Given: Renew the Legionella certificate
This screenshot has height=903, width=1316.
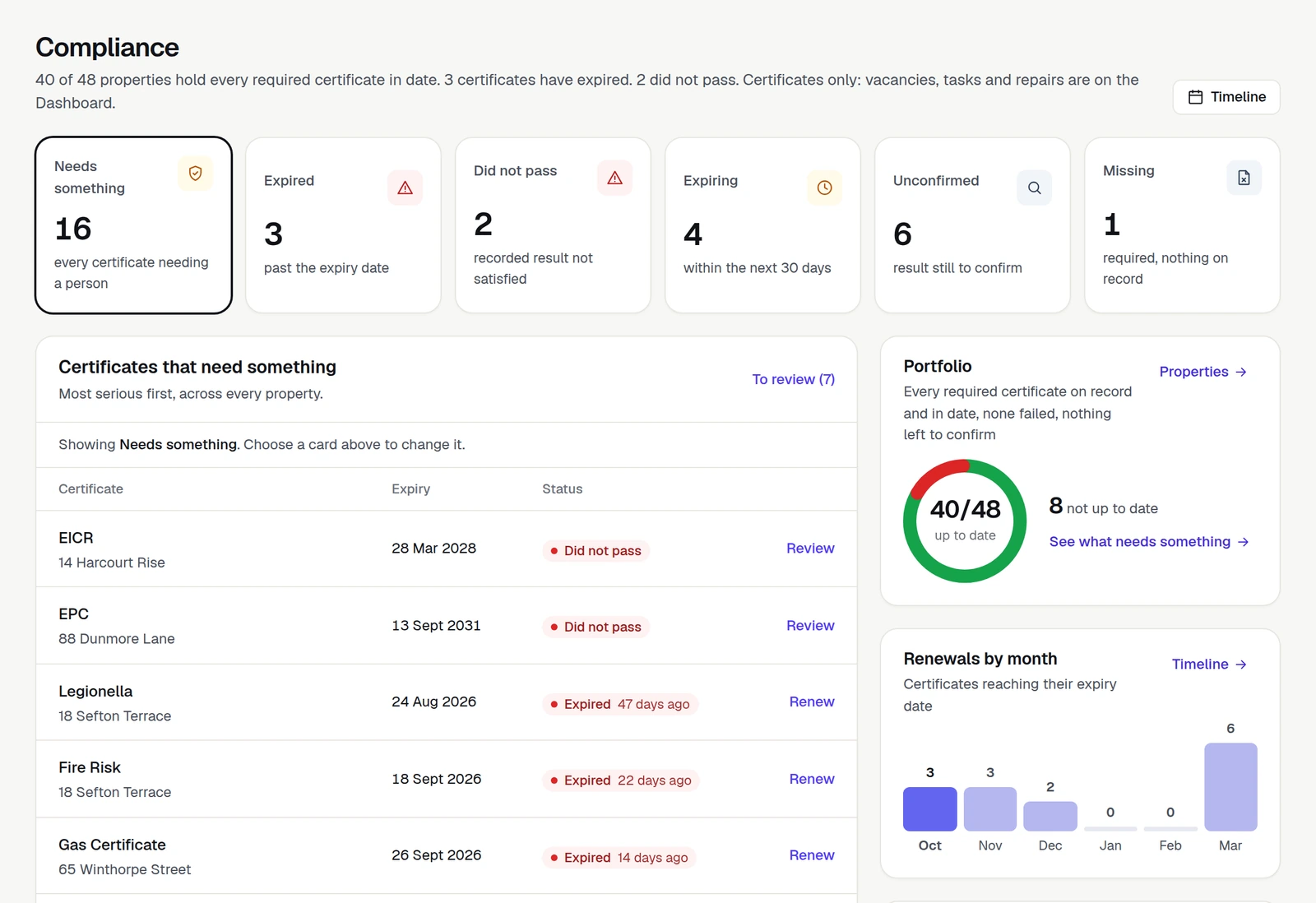Looking at the screenshot, I should coord(812,702).
